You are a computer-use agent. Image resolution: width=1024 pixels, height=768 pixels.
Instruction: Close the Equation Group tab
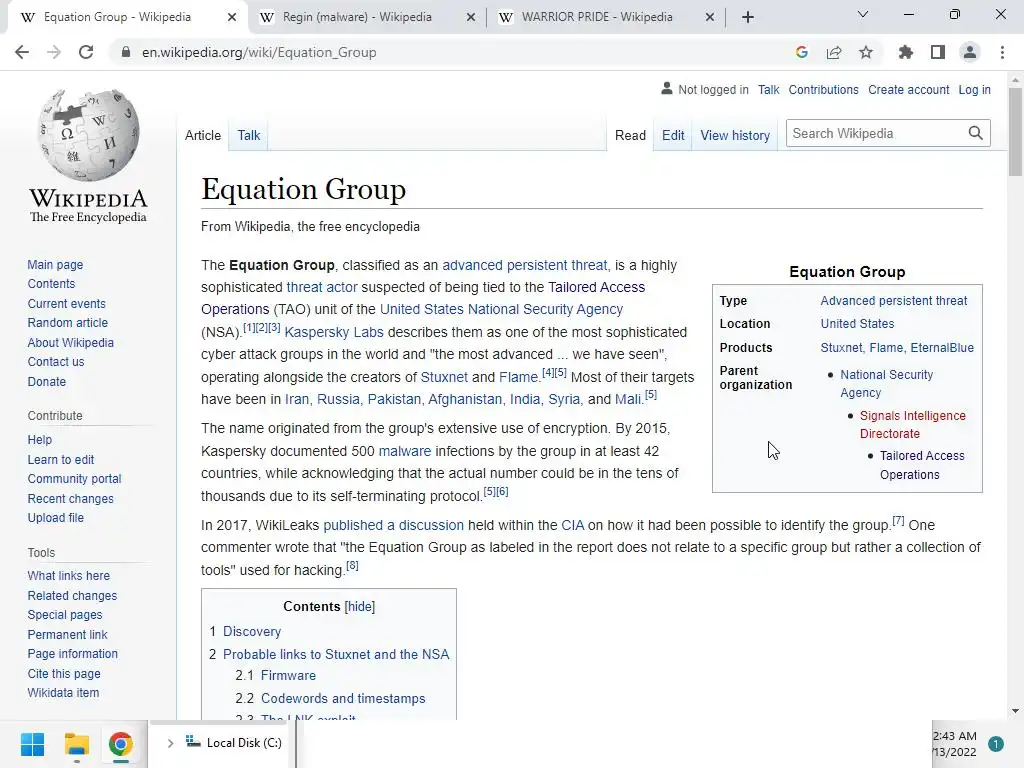(232, 17)
